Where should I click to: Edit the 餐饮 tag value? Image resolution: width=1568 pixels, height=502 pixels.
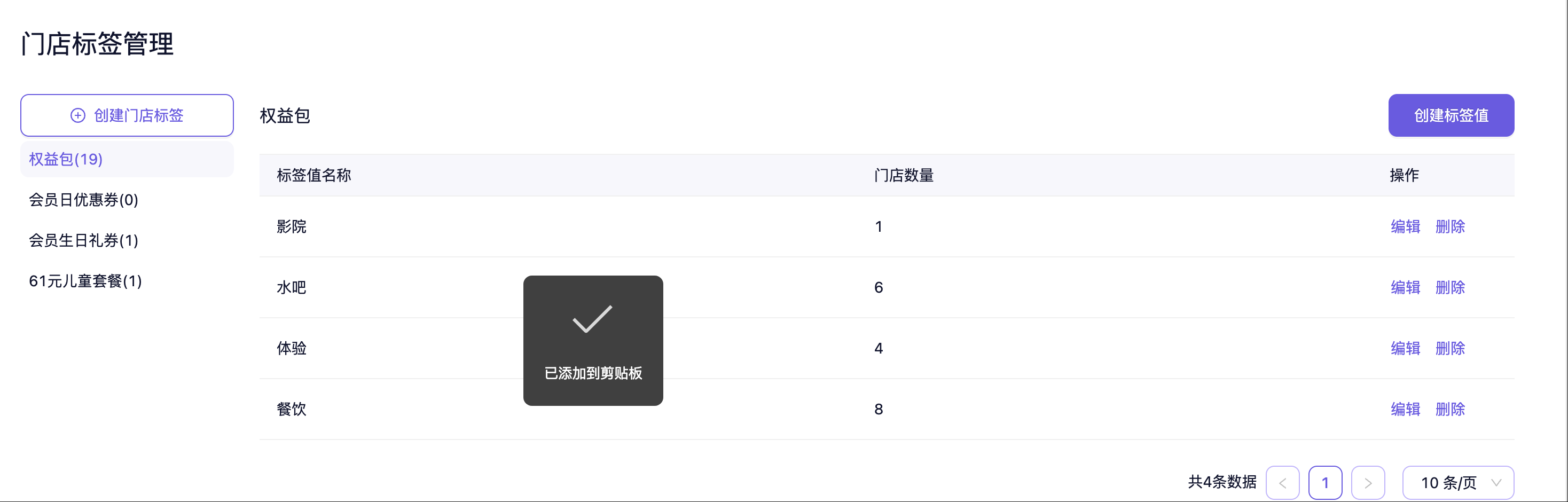(x=1405, y=410)
